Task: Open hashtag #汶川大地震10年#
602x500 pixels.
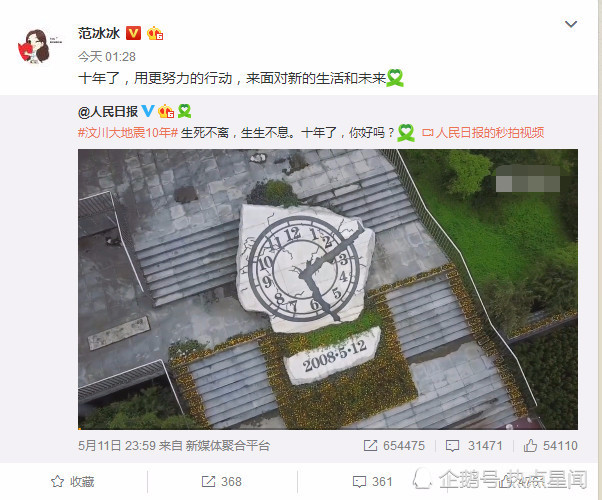Action: tap(128, 133)
